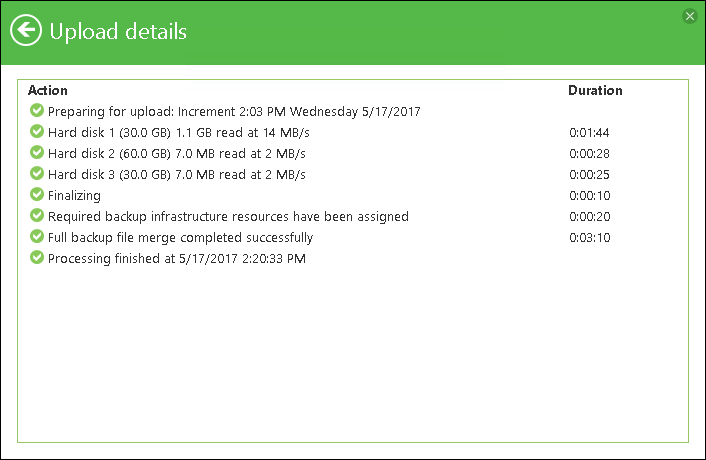Click the 0:01:44 duration value
Screen dimensions: 706x460
pyautogui.click(x=590, y=132)
